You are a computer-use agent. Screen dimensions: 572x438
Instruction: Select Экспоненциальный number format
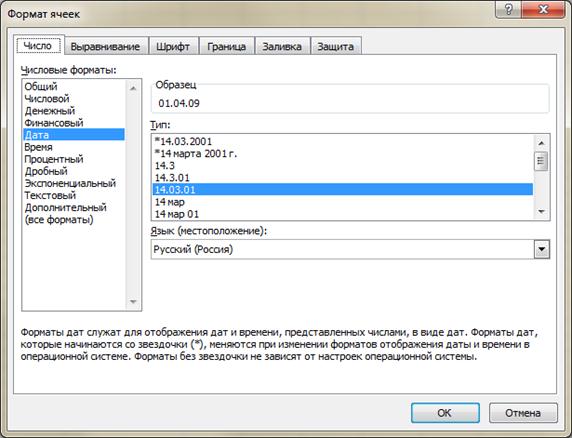(x=73, y=183)
